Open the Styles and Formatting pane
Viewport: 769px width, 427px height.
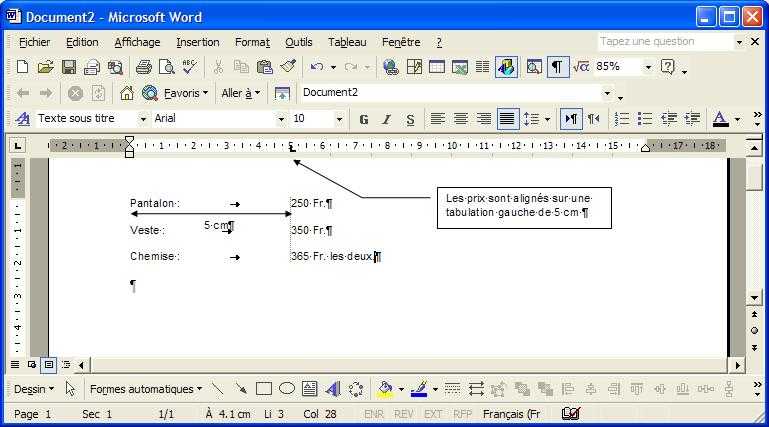coord(23,119)
